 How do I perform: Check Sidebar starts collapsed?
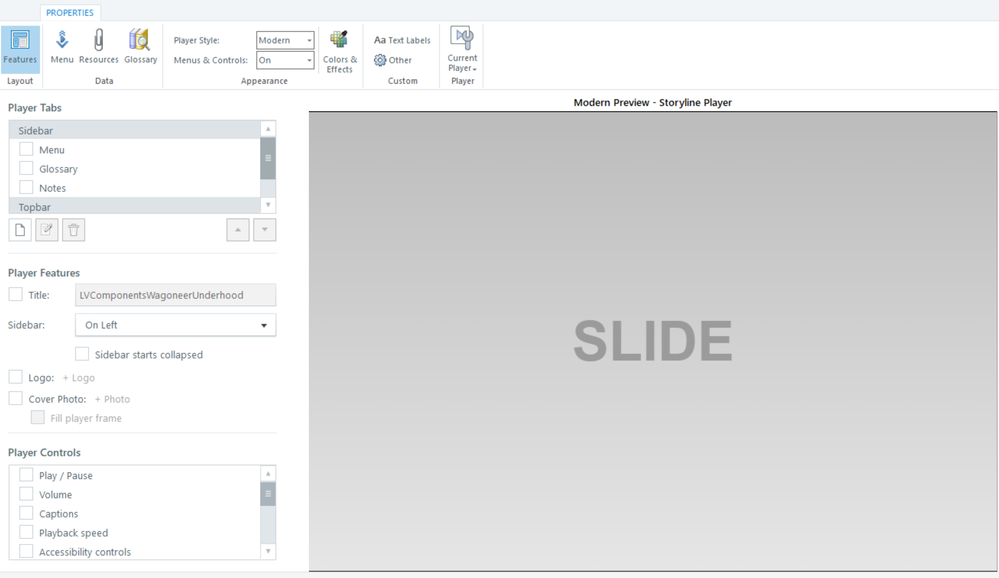[x=82, y=354]
